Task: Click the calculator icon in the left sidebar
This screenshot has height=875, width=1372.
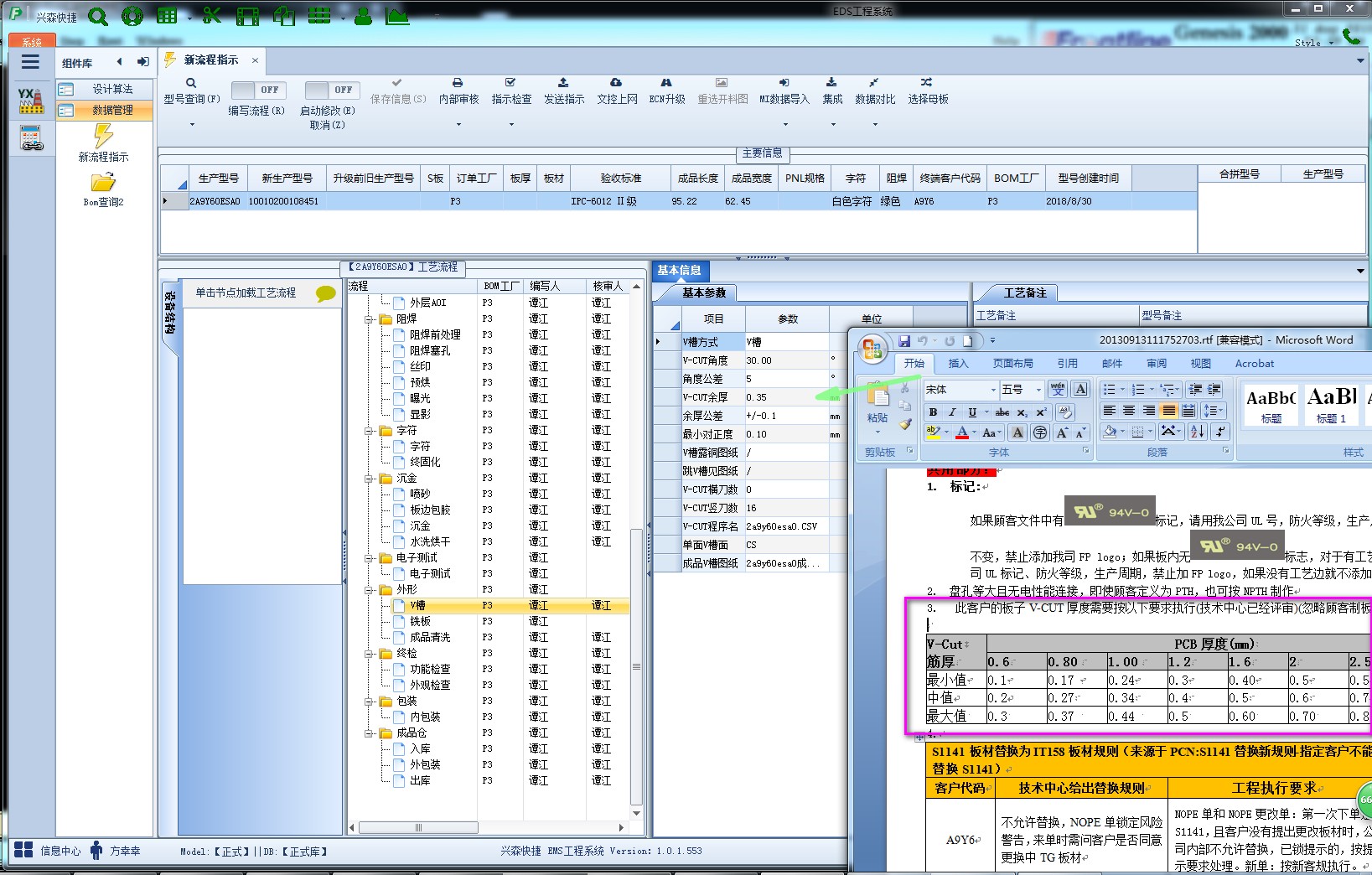Action: click(x=31, y=137)
